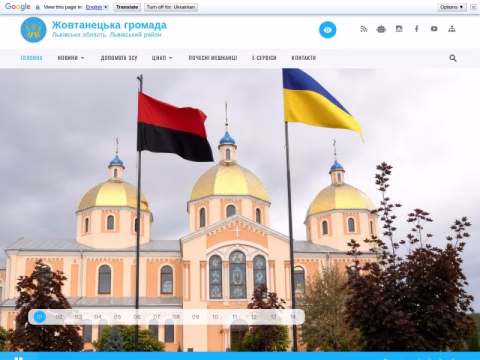Open the sitemap icon
This screenshot has width=480, height=360.
pyautogui.click(x=452, y=29)
